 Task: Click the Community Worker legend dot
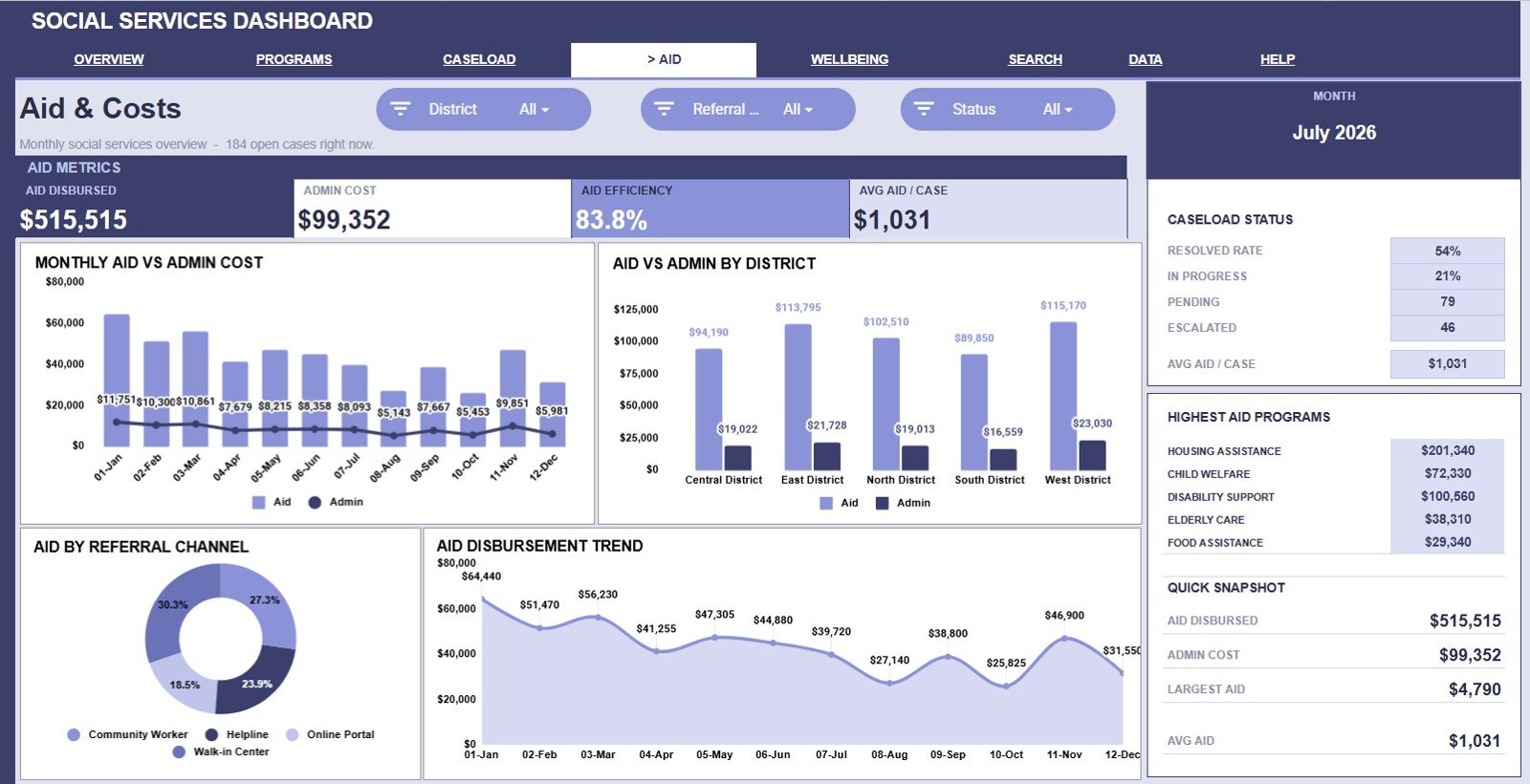click(74, 734)
